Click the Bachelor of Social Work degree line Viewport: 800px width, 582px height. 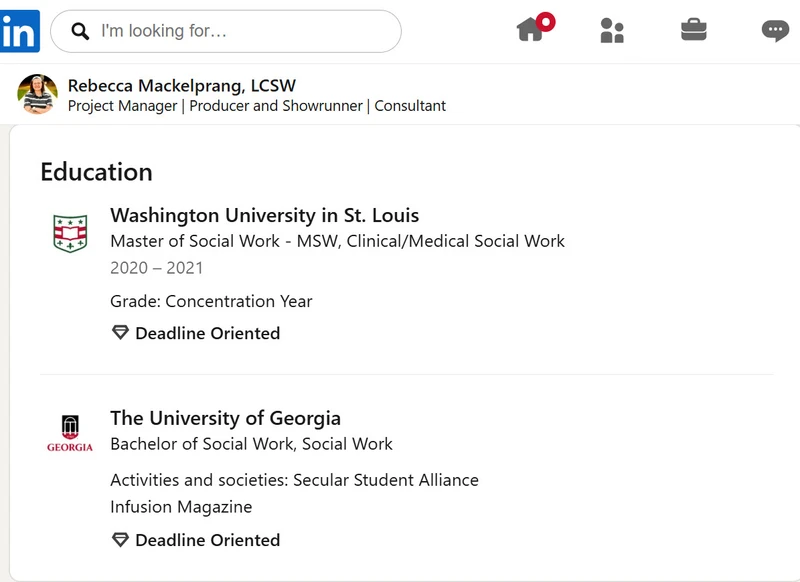click(252, 444)
